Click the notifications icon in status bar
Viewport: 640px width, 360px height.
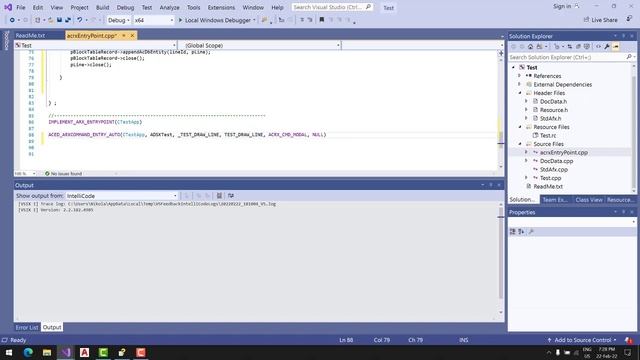(x=629, y=340)
